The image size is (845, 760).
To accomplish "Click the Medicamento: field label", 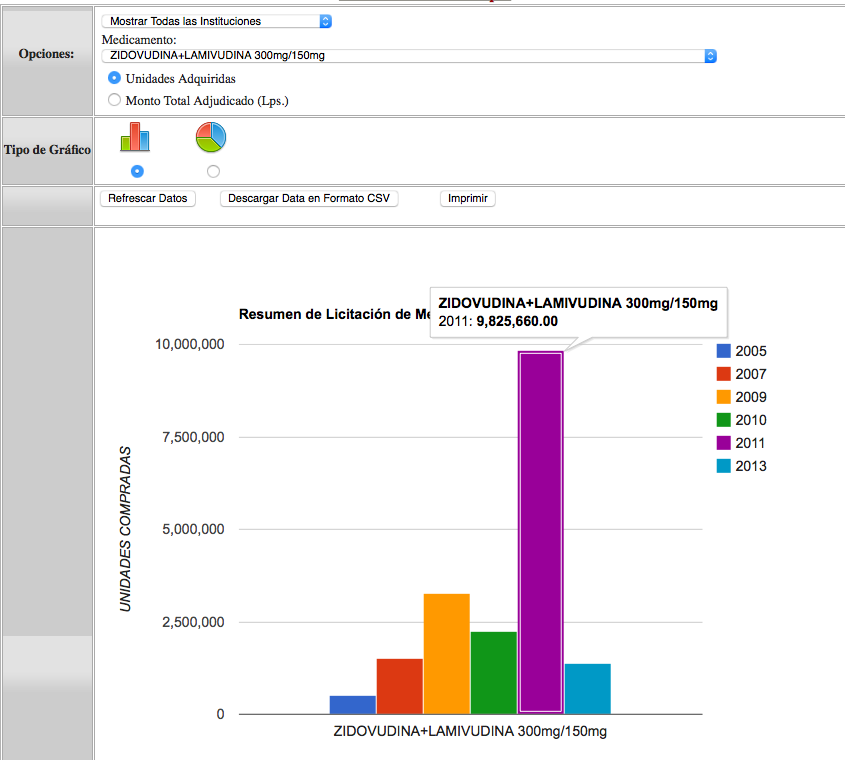I will tap(139, 40).
